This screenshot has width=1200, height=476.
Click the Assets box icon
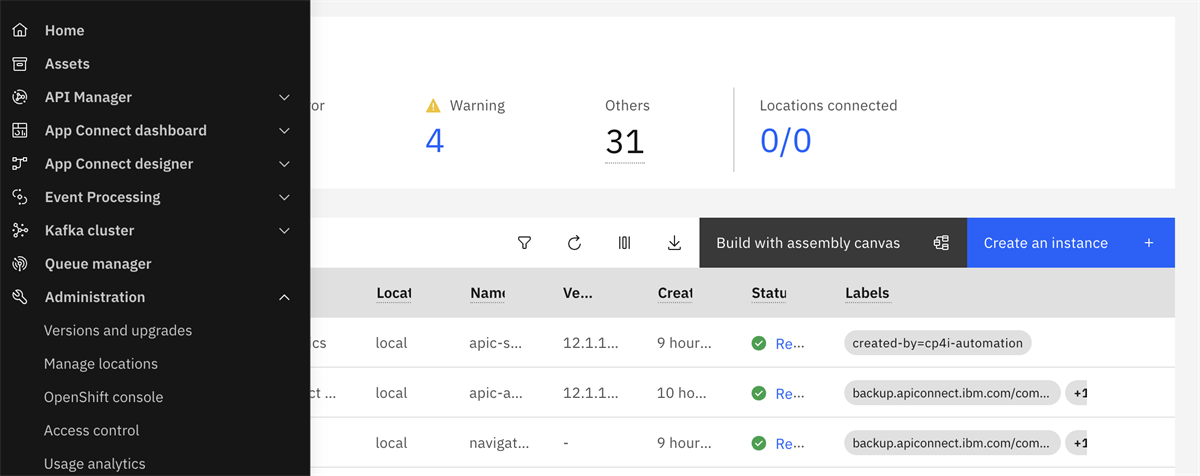(x=19, y=64)
